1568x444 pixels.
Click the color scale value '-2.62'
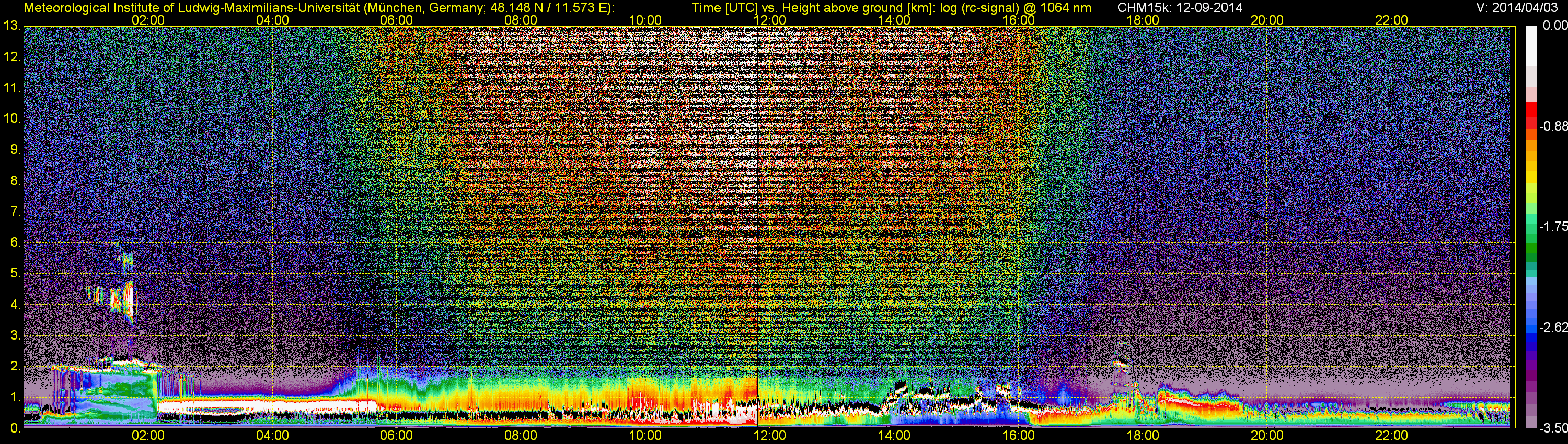tap(1553, 327)
